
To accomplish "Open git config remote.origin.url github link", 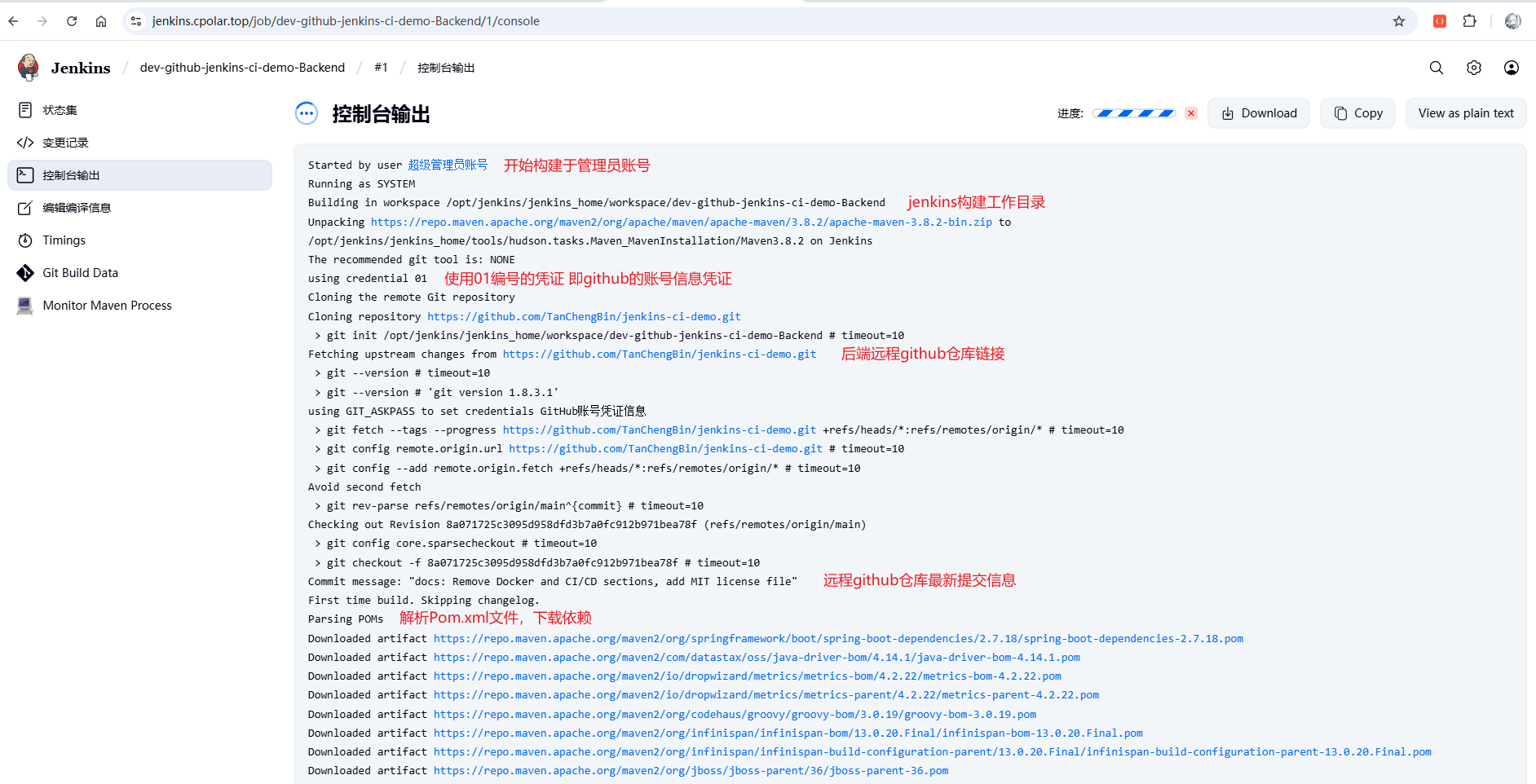I will (666, 448).
